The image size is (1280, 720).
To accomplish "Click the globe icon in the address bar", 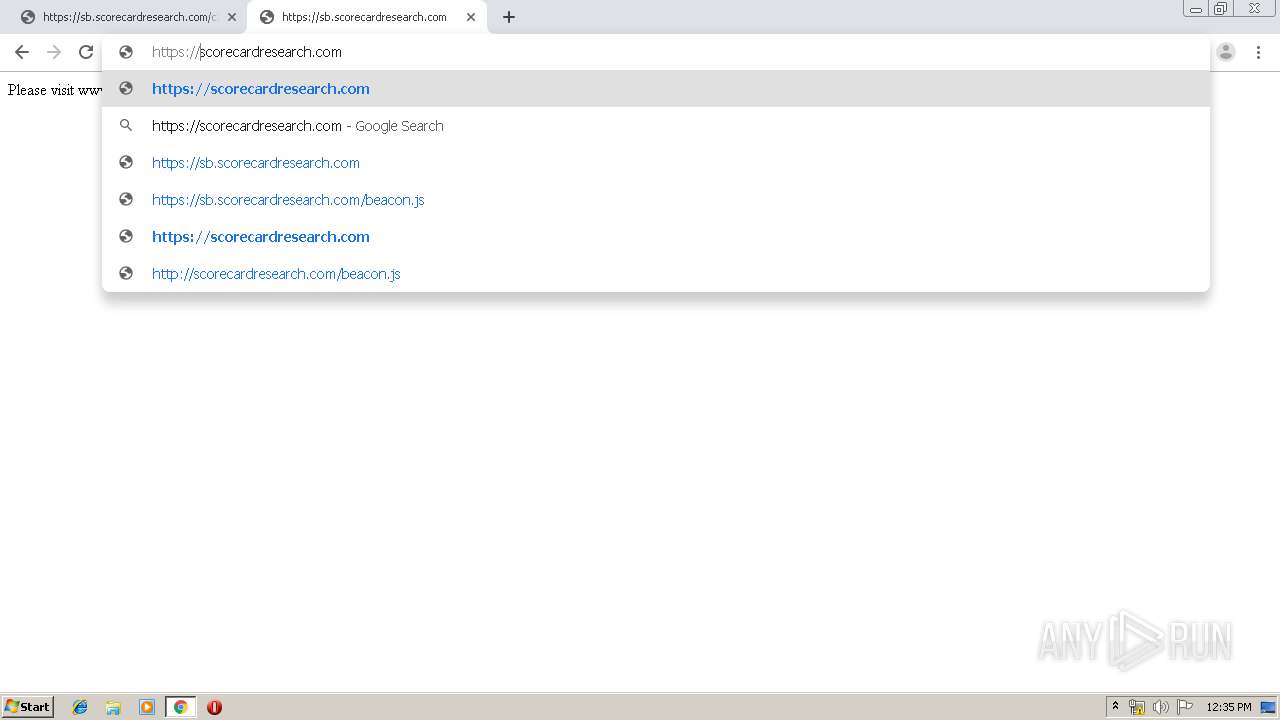I will 126,52.
